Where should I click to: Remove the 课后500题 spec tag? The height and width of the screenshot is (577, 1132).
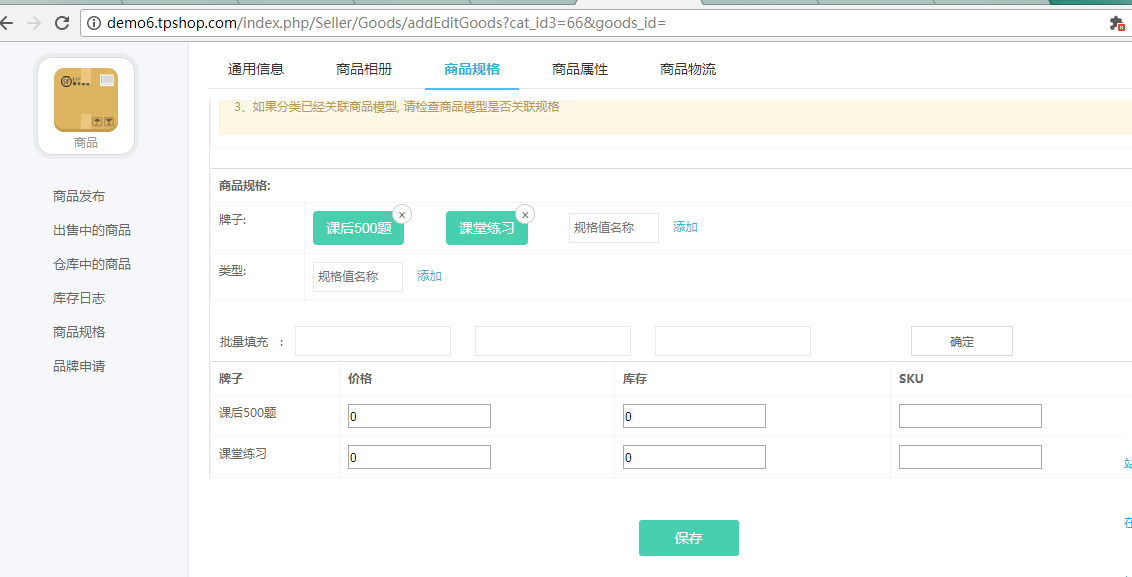pos(402,214)
